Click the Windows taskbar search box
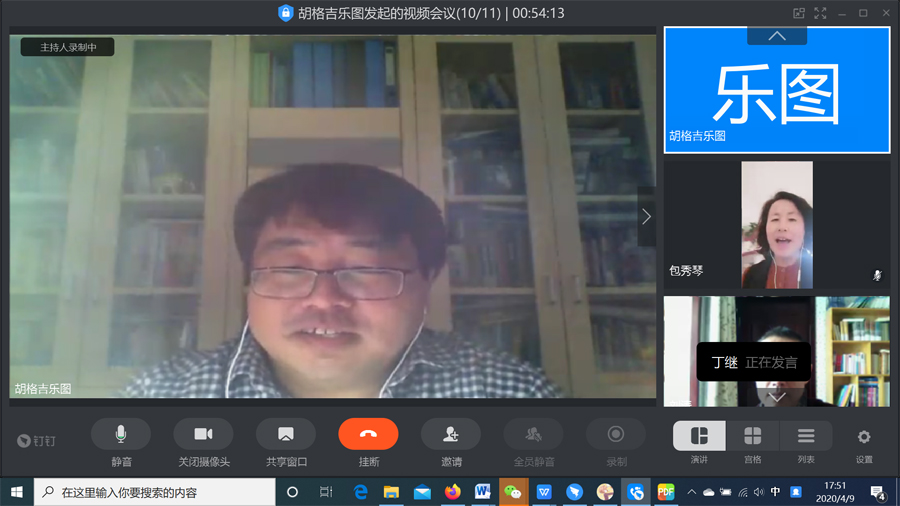 point(155,492)
